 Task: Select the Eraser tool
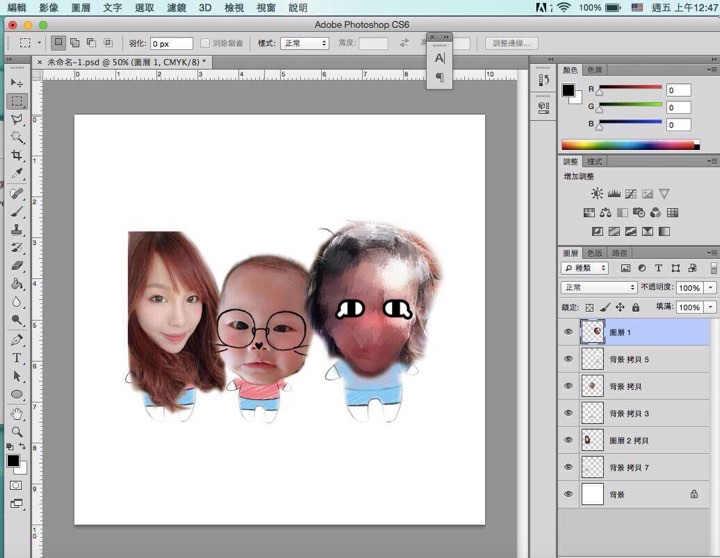click(17, 265)
